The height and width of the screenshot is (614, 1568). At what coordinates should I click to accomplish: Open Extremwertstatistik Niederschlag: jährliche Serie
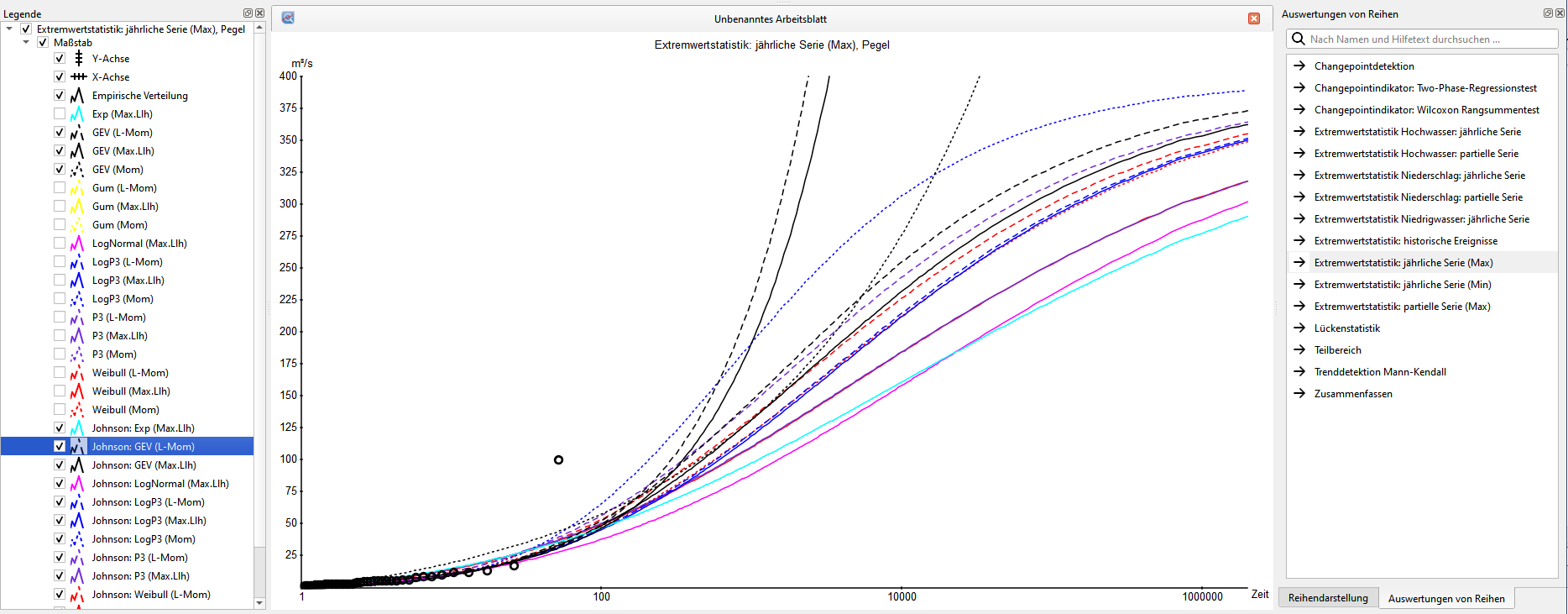tap(1419, 176)
